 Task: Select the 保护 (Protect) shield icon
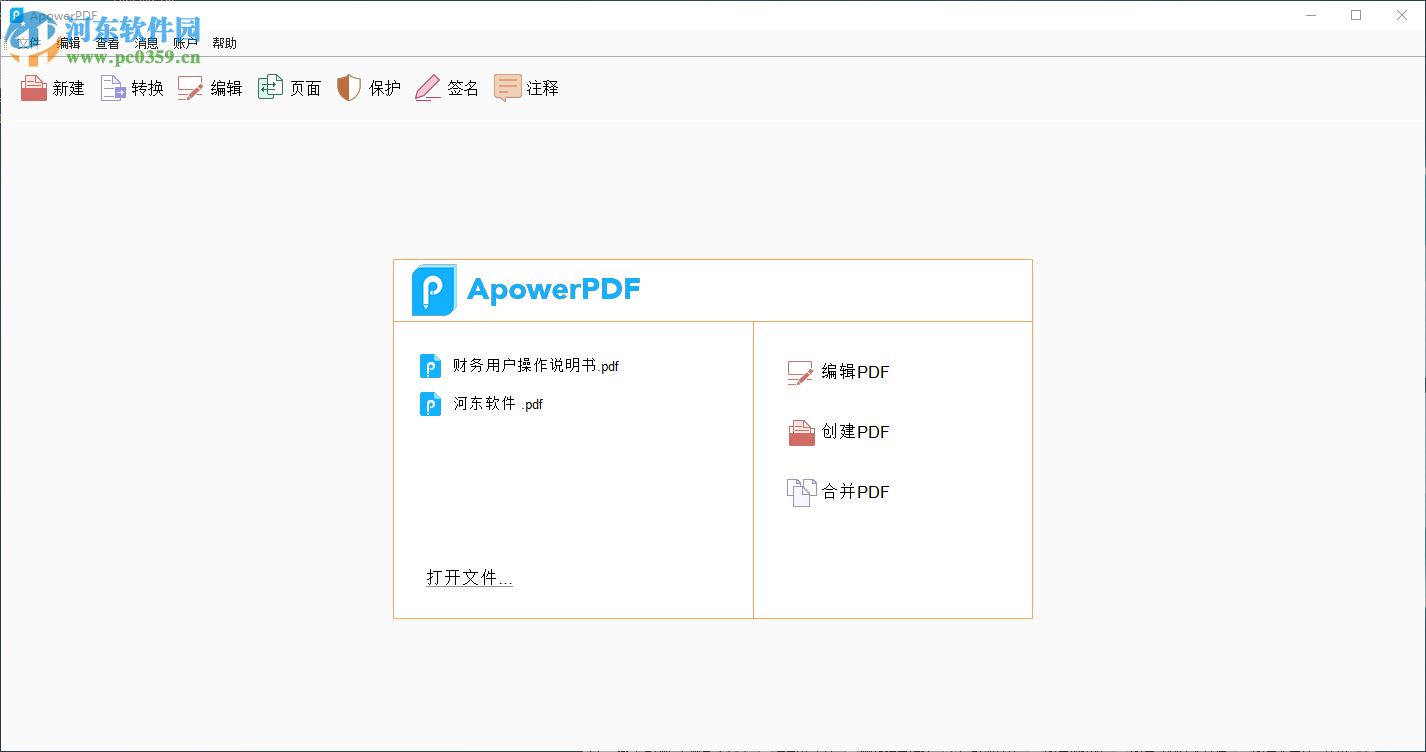tap(348, 87)
